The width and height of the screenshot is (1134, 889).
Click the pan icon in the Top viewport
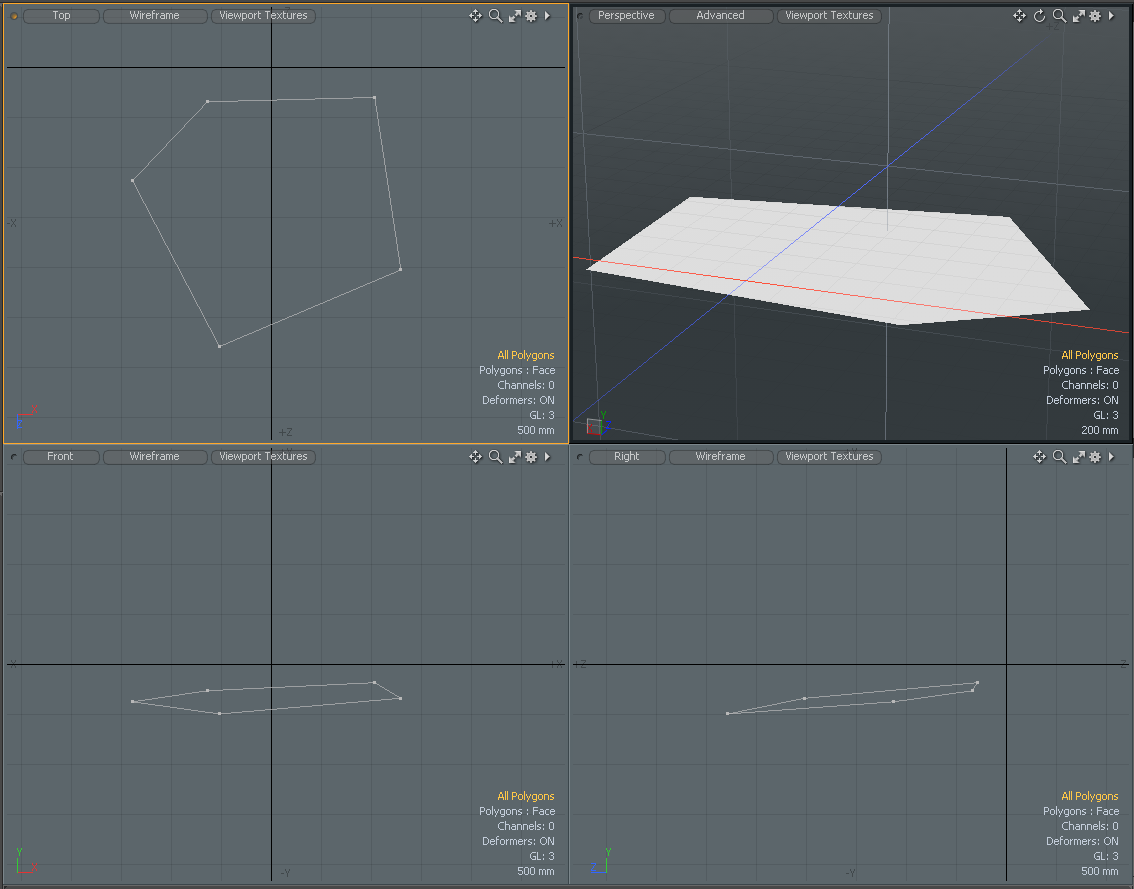pyautogui.click(x=476, y=16)
